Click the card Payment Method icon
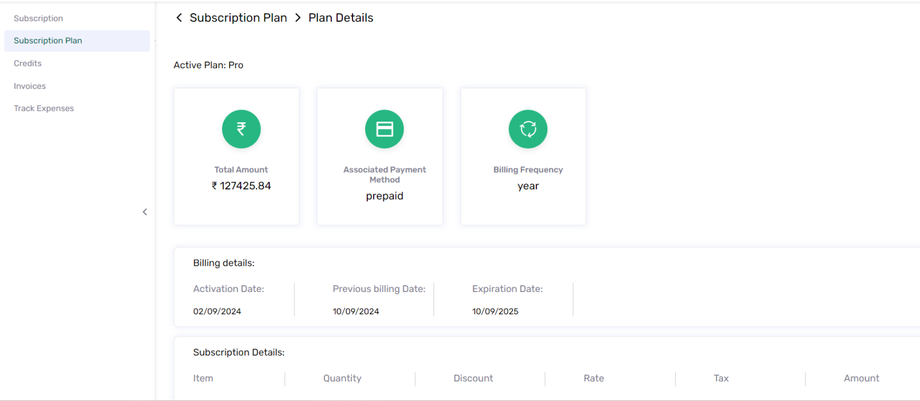The width and height of the screenshot is (920, 401). pos(384,129)
